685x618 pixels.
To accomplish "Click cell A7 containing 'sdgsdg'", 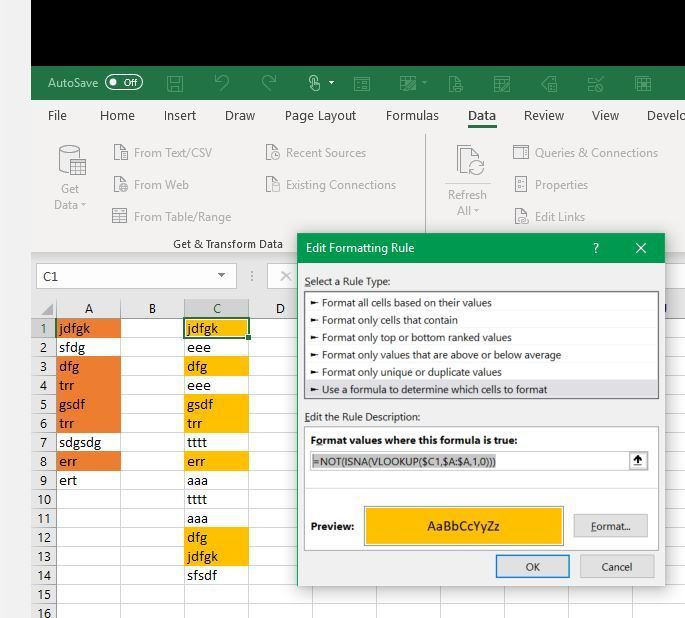I will pos(89,442).
